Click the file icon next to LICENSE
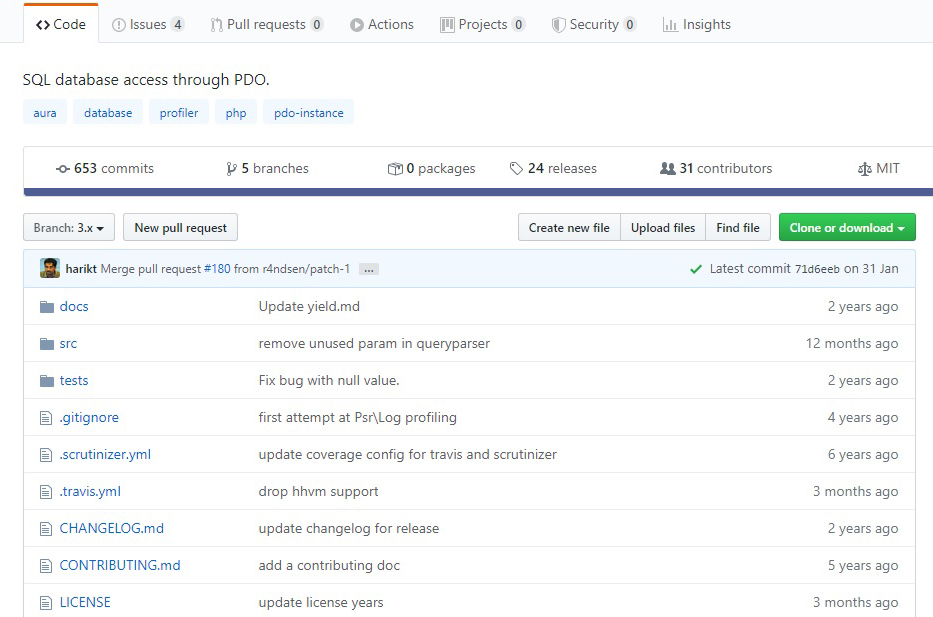This screenshot has height=617, width=933. click(x=45, y=602)
